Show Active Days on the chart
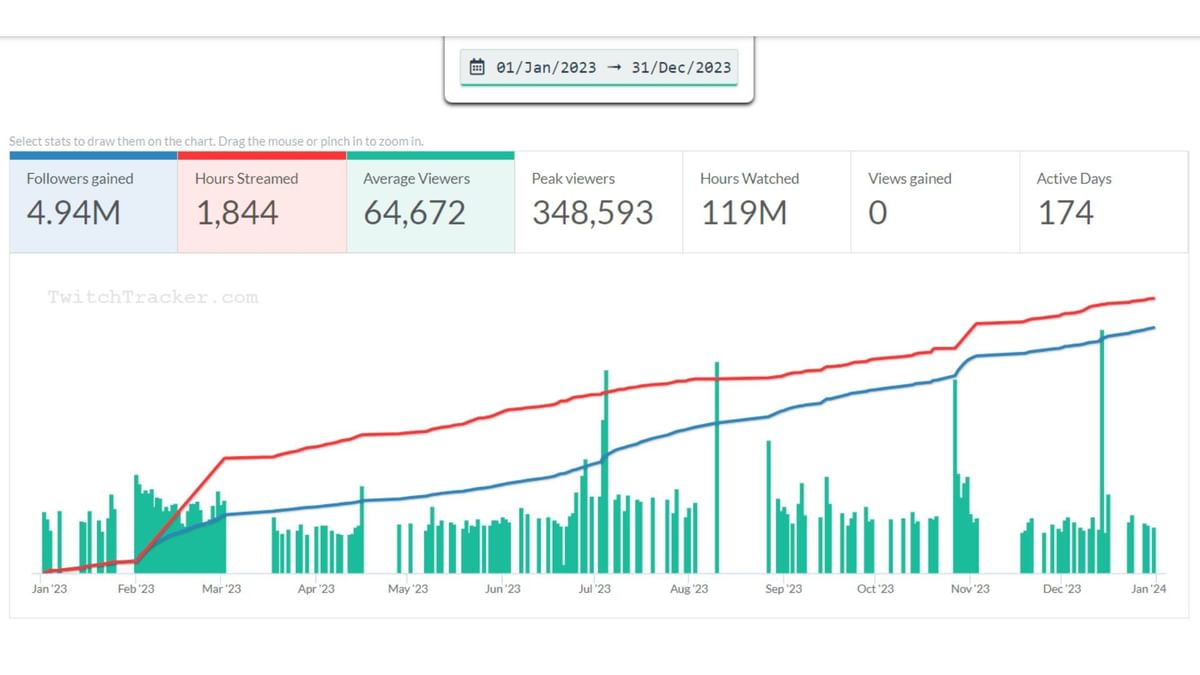The width and height of the screenshot is (1200, 675). [1104, 201]
